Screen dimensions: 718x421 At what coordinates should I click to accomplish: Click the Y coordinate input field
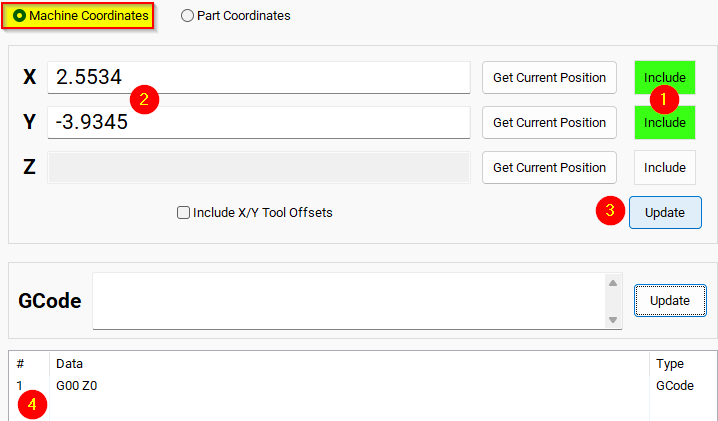pos(300,122)
